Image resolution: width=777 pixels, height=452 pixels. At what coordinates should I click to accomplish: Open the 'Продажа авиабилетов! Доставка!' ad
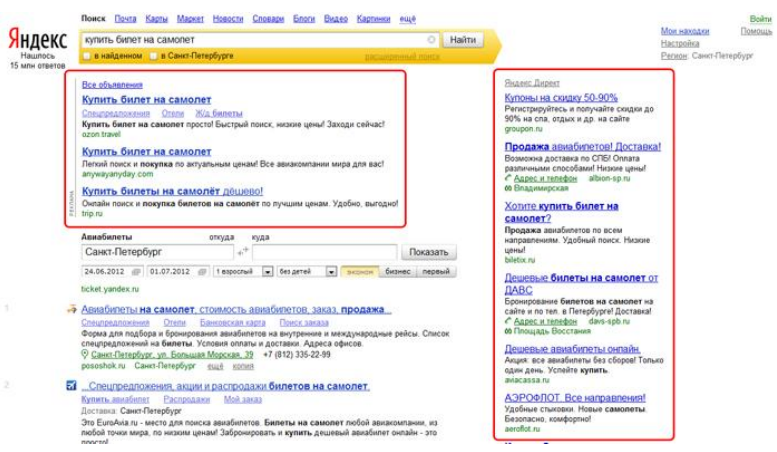(583, 147)
